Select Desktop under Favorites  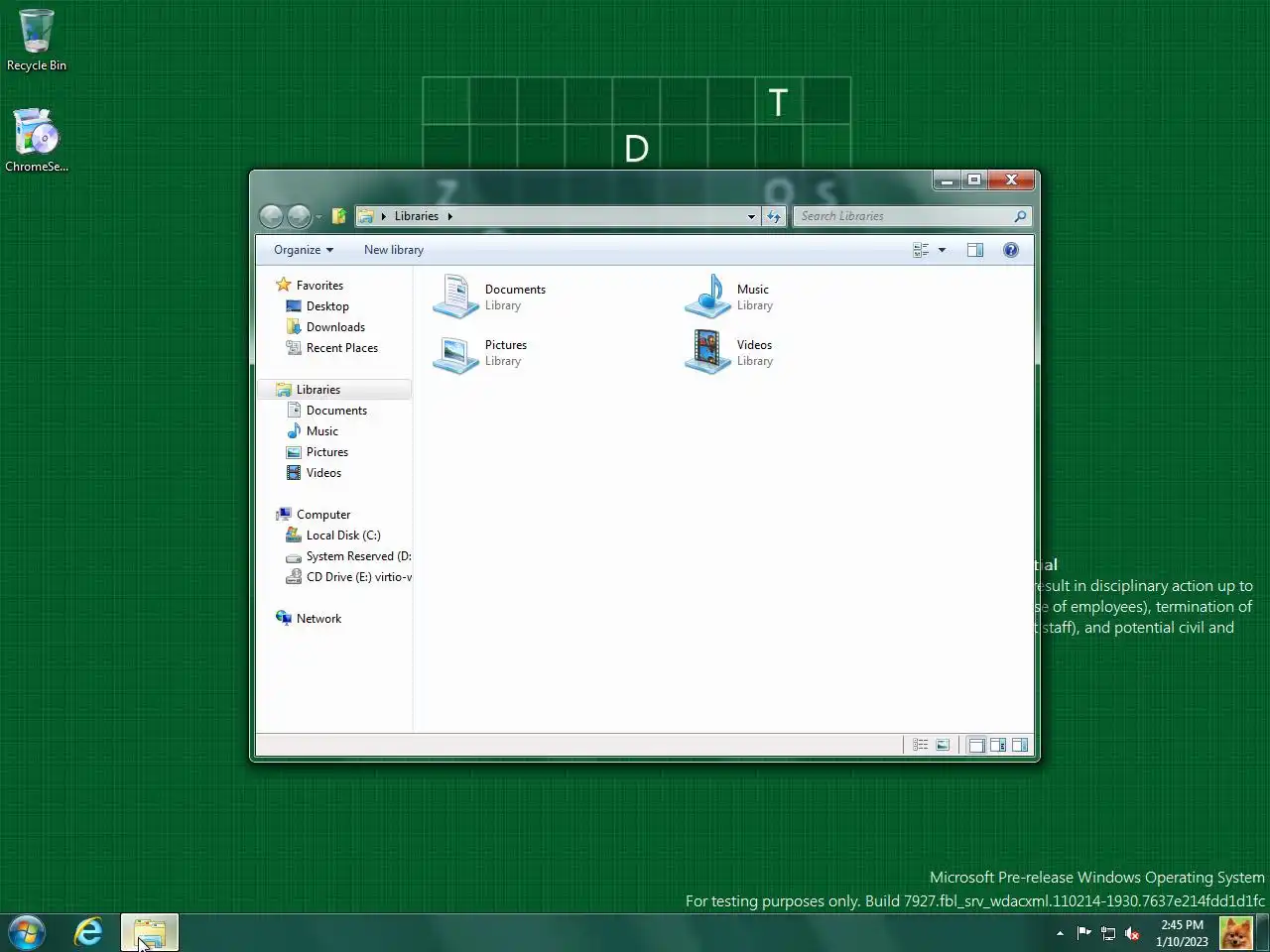click(x=327, y=306)
